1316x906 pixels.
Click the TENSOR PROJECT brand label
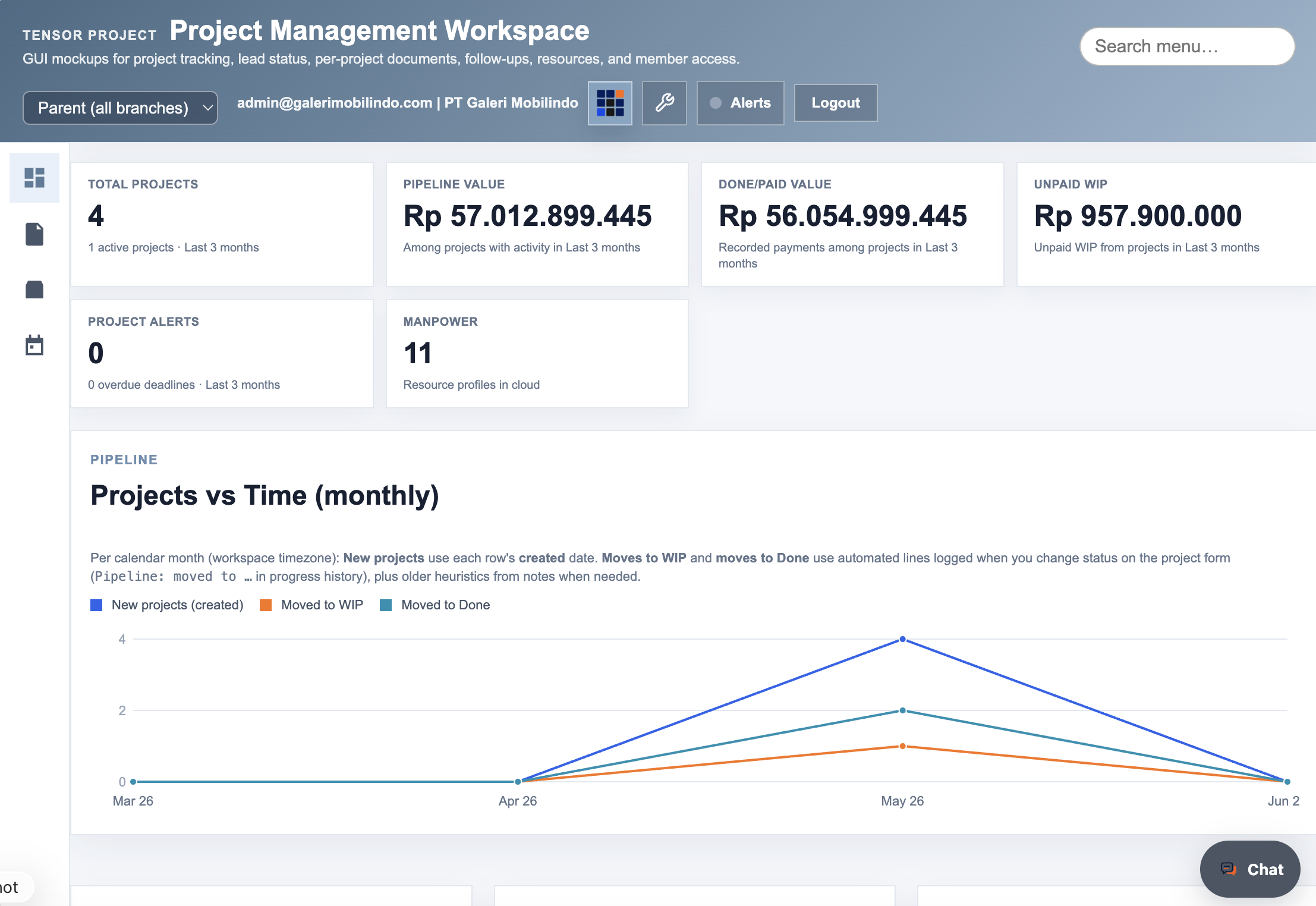pyautogui.click(x=90, y=35)
